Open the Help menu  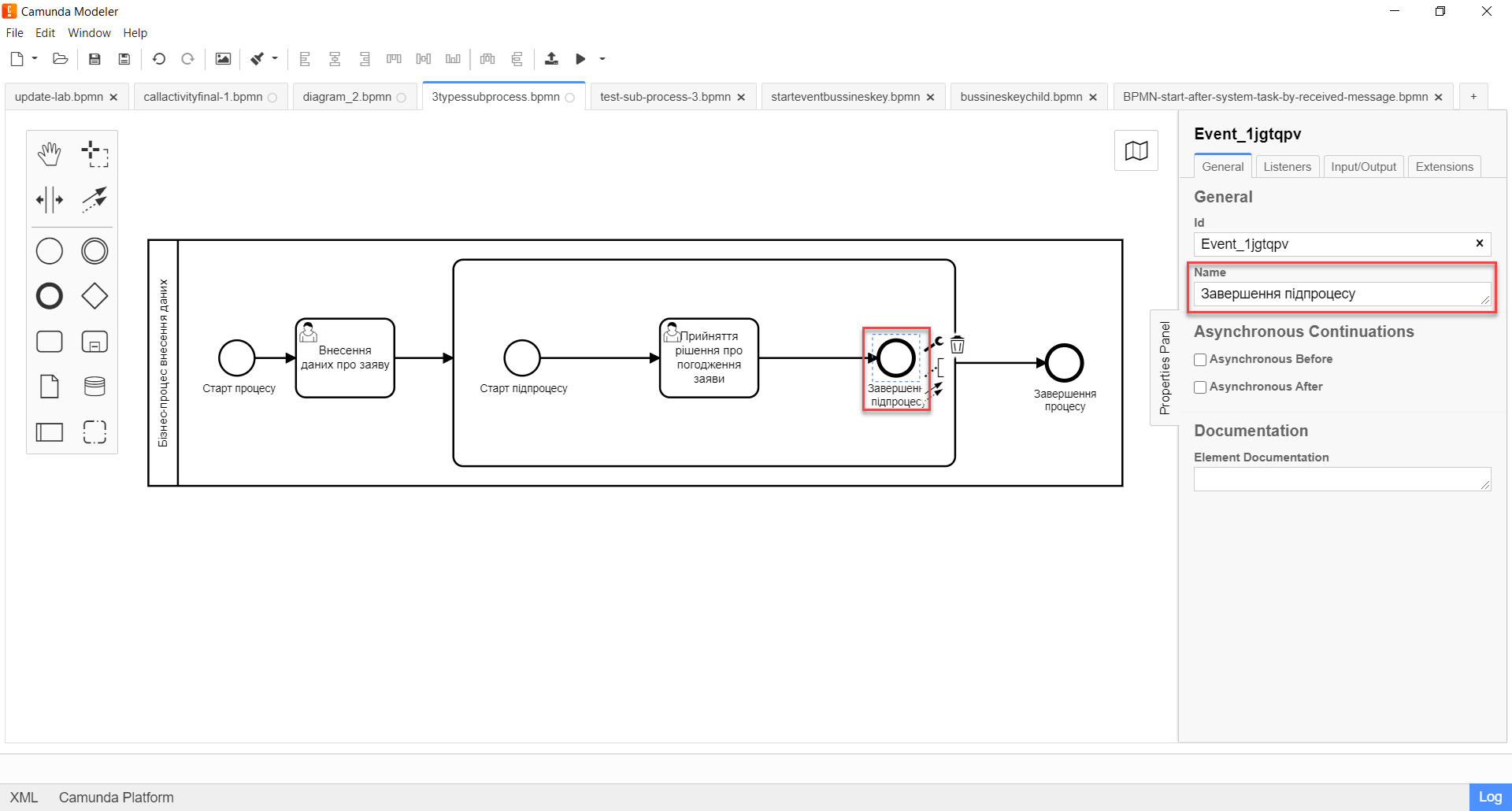135,33
